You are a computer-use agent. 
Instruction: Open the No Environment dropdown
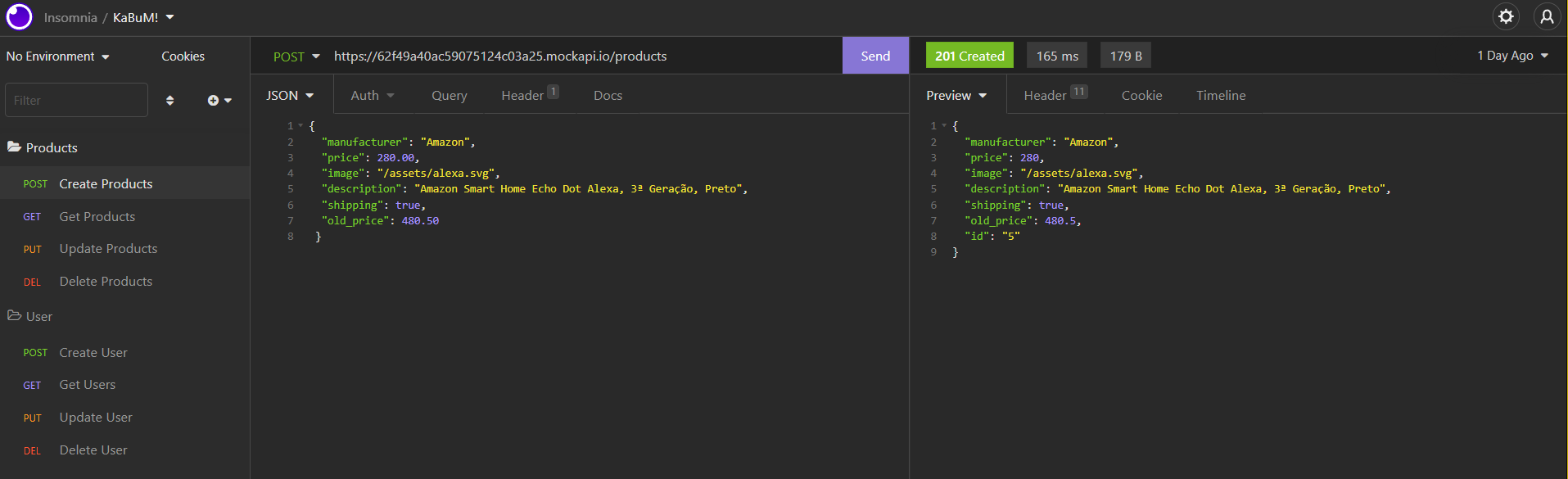point(58,56)
